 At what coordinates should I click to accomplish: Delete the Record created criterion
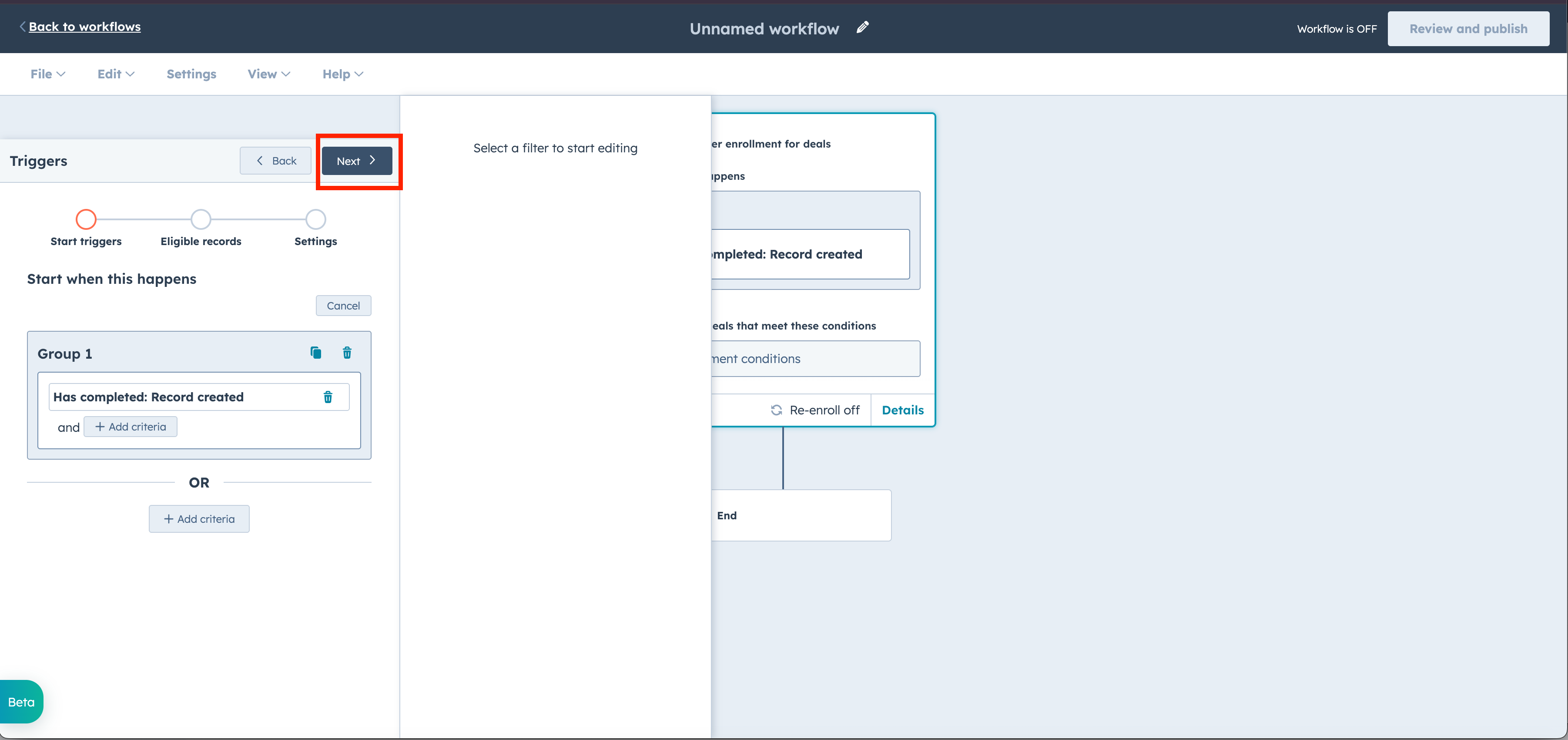click(328, 397)
